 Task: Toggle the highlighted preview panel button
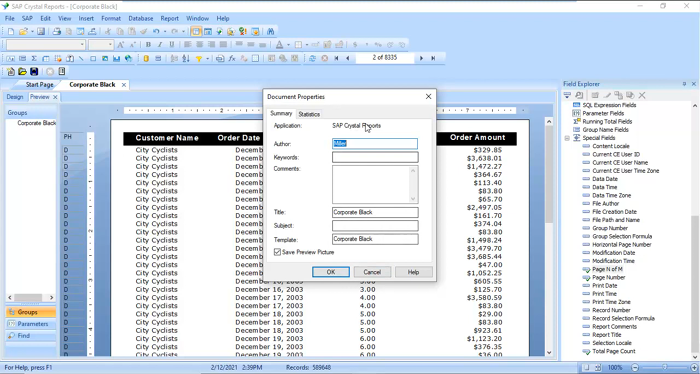pos(196,31)
